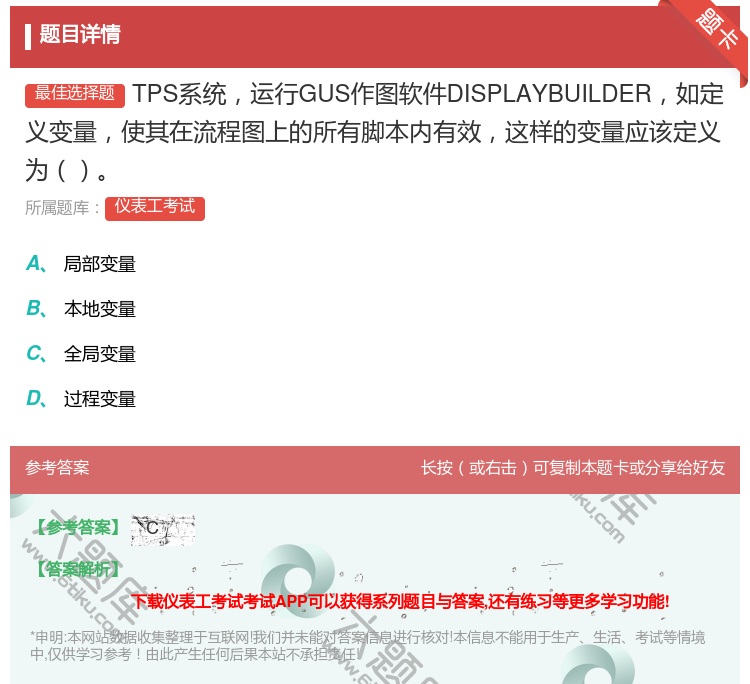Image resolution: width=750 pixels, height=684 pixels.
Task: Click the red 下载仪表工考试考试APP promotion link
Action: click(x=400, y=601)
